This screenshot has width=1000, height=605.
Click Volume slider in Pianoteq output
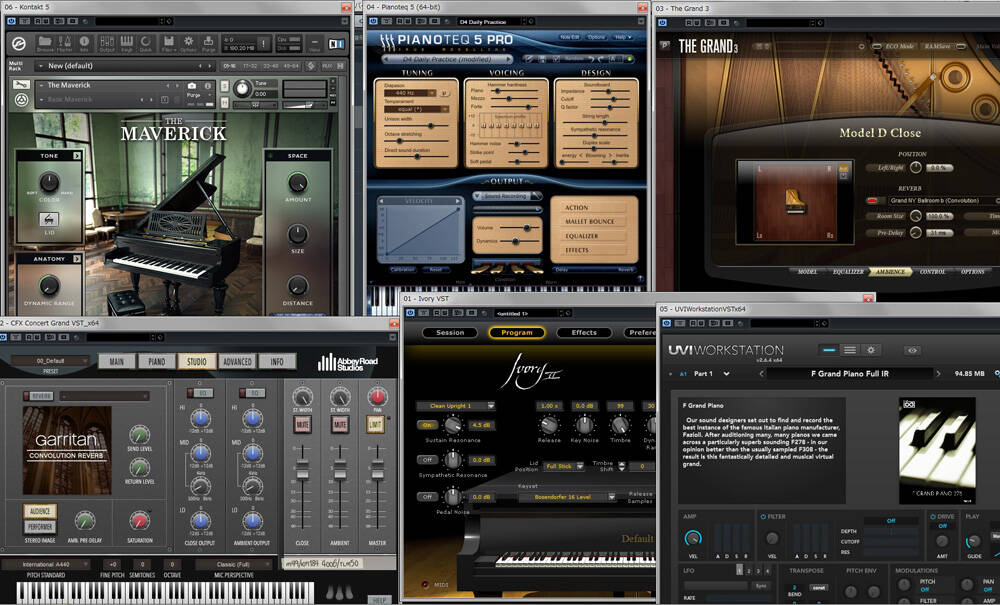[x=519, y=228]
